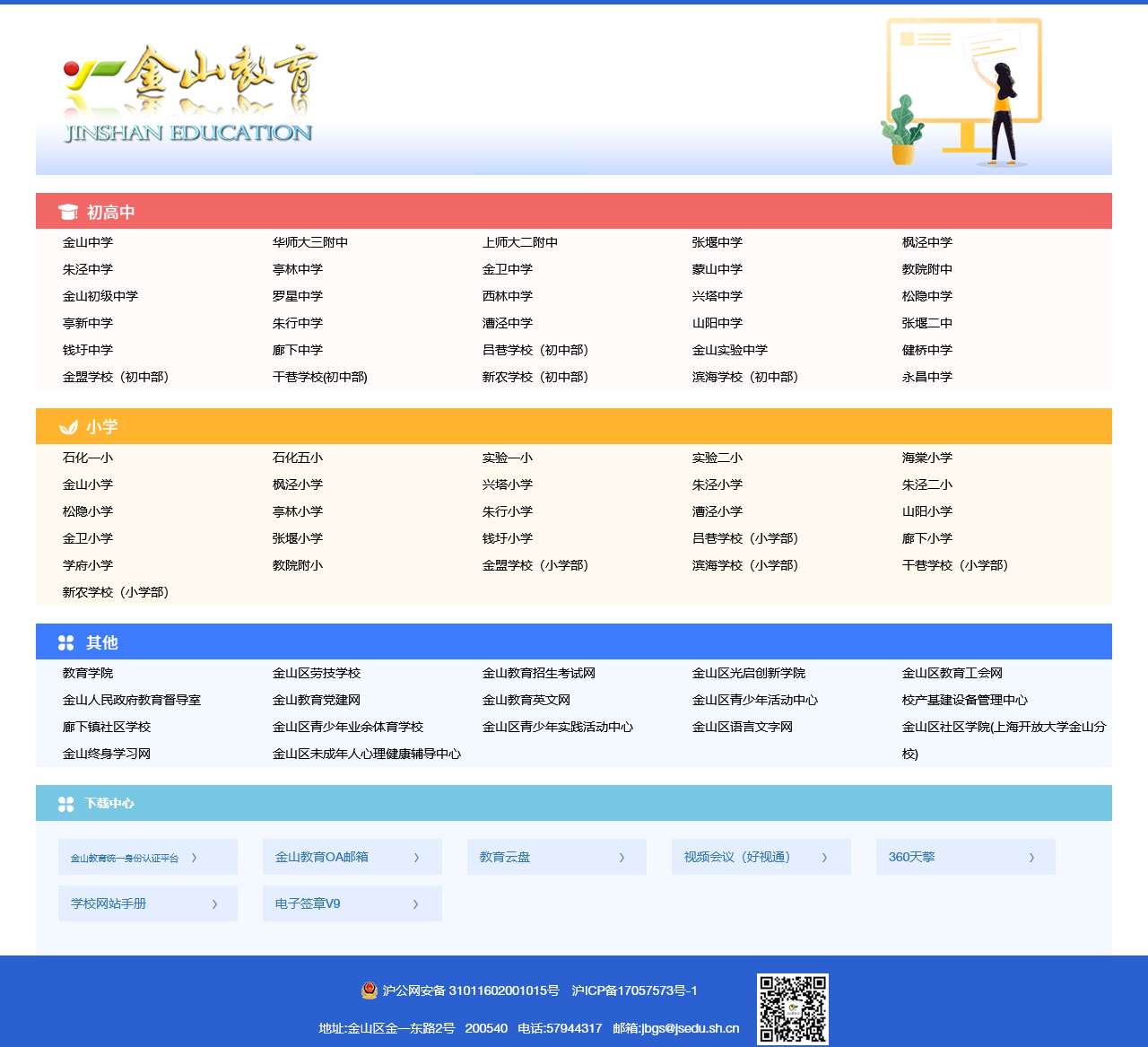1148x1047 pixels.
Task: Click the chevron on 电子签章V9
Action: point(415,904)
